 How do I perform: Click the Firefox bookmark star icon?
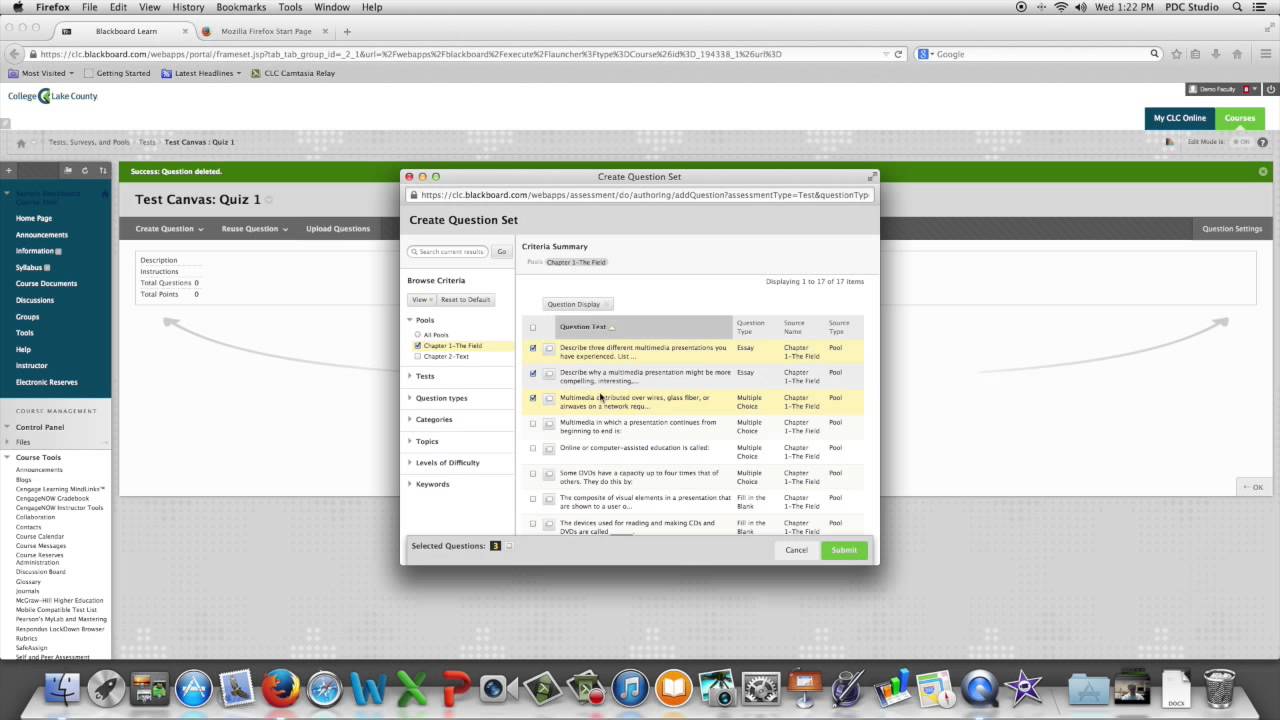pyautogui.click(x=1177, y=54)
